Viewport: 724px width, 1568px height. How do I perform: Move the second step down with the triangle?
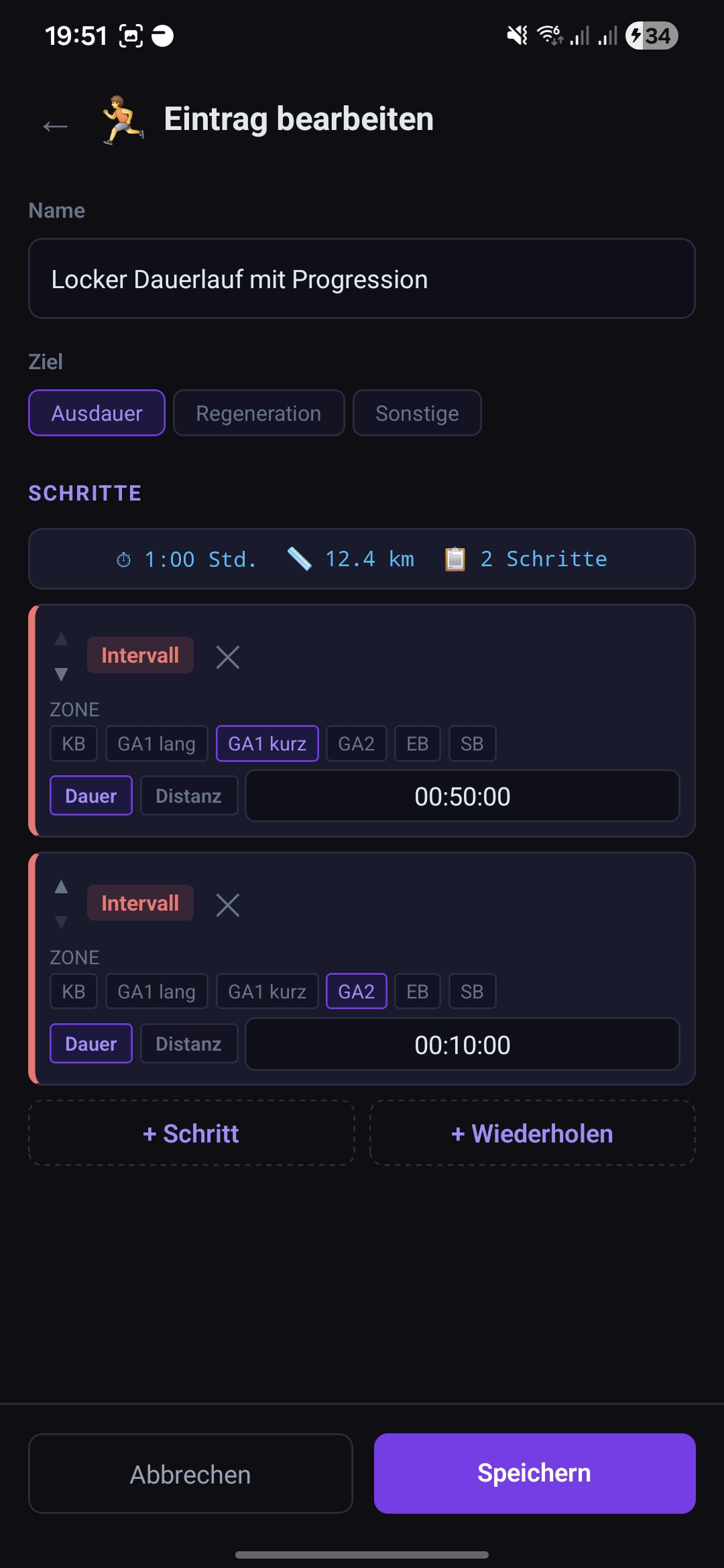[61, 923]
